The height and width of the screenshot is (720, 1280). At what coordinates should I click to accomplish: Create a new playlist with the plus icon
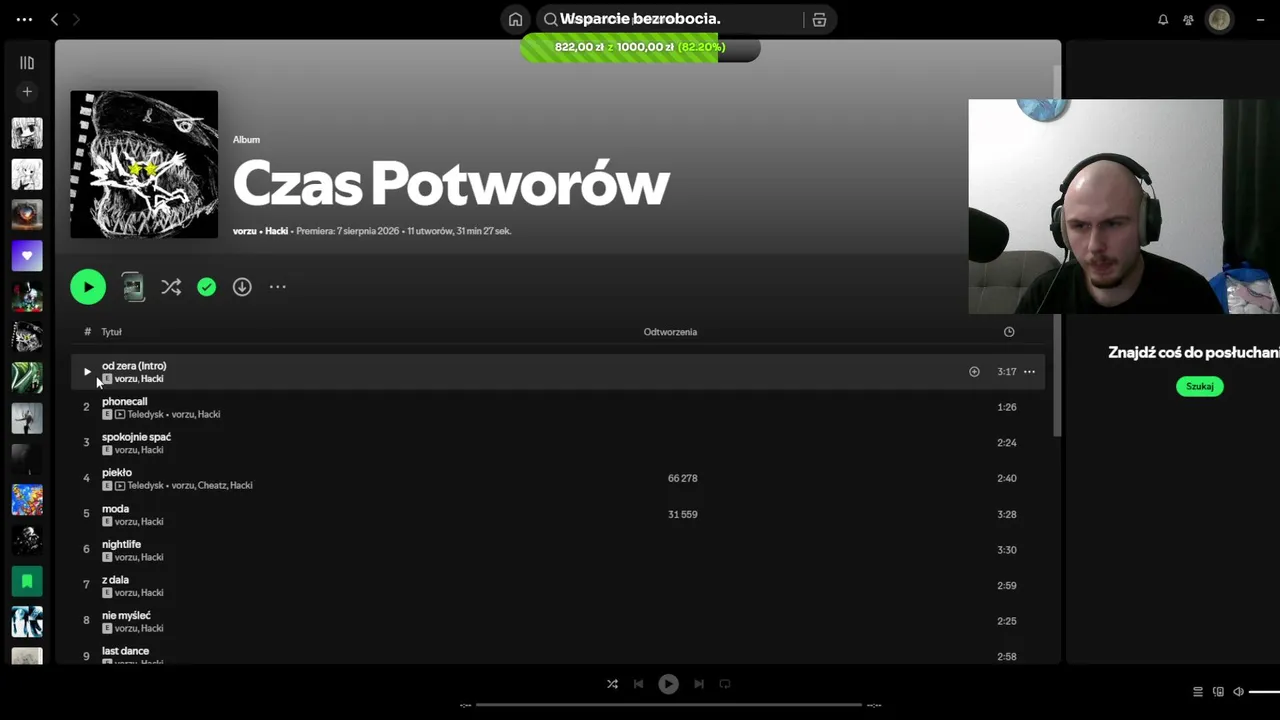tap(27, 92)
